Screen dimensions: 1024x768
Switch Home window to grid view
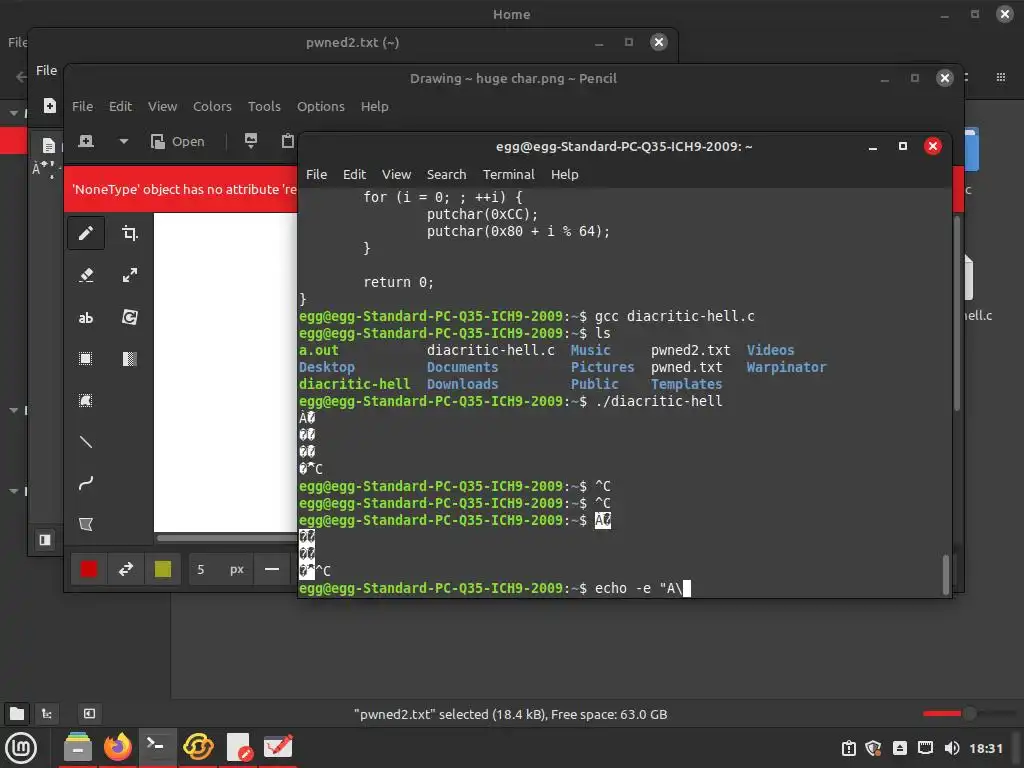(x=1000, y=77)
